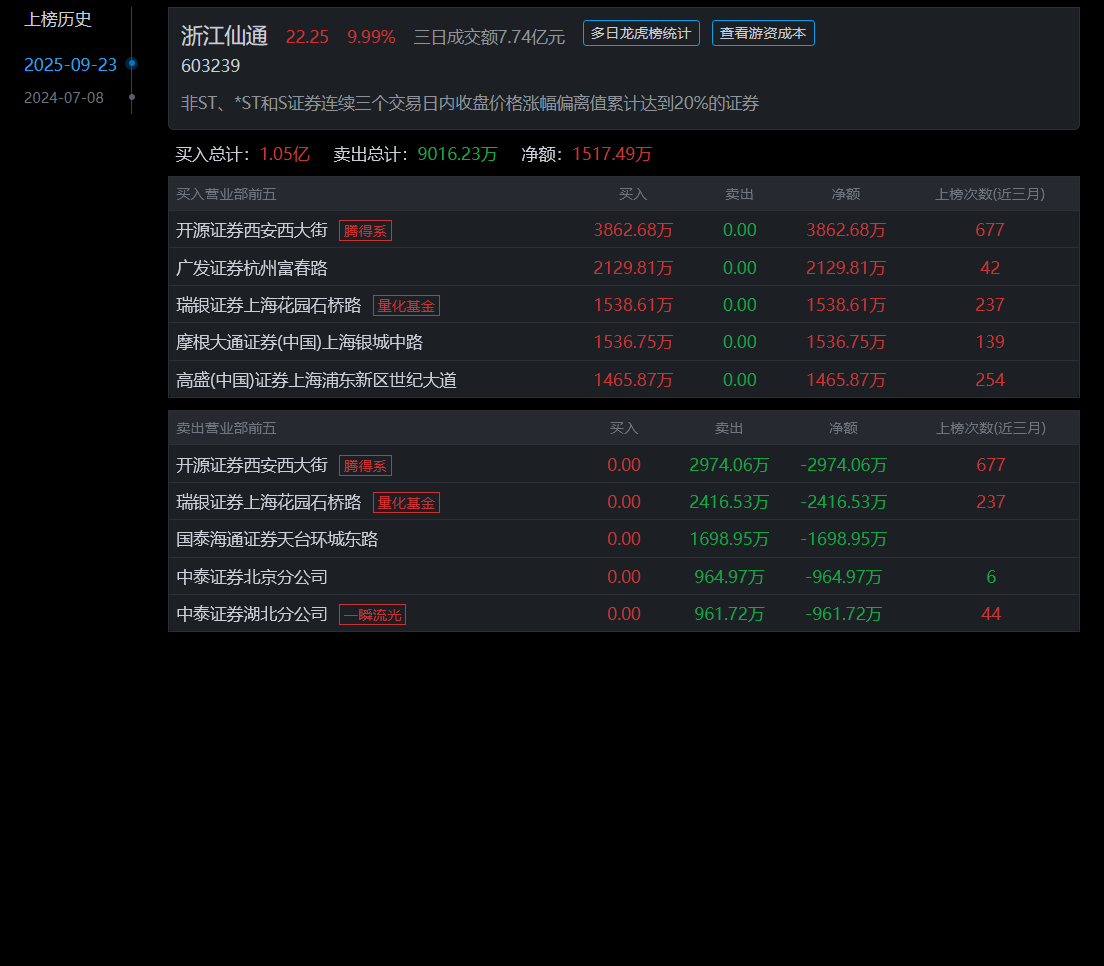This screenshot has width=1104, height=966.
Task: Open 开源证券西安西大街 in sell table
Action: 251,465
